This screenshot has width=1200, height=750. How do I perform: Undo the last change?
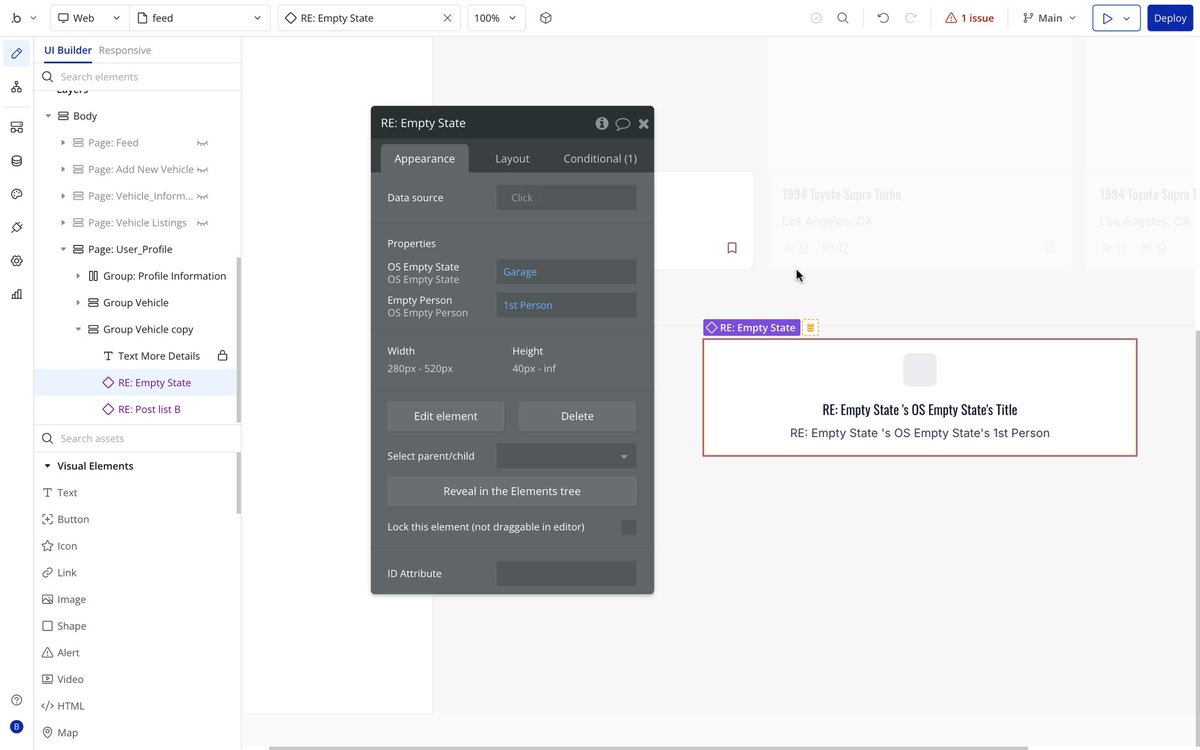coord(883,18)
